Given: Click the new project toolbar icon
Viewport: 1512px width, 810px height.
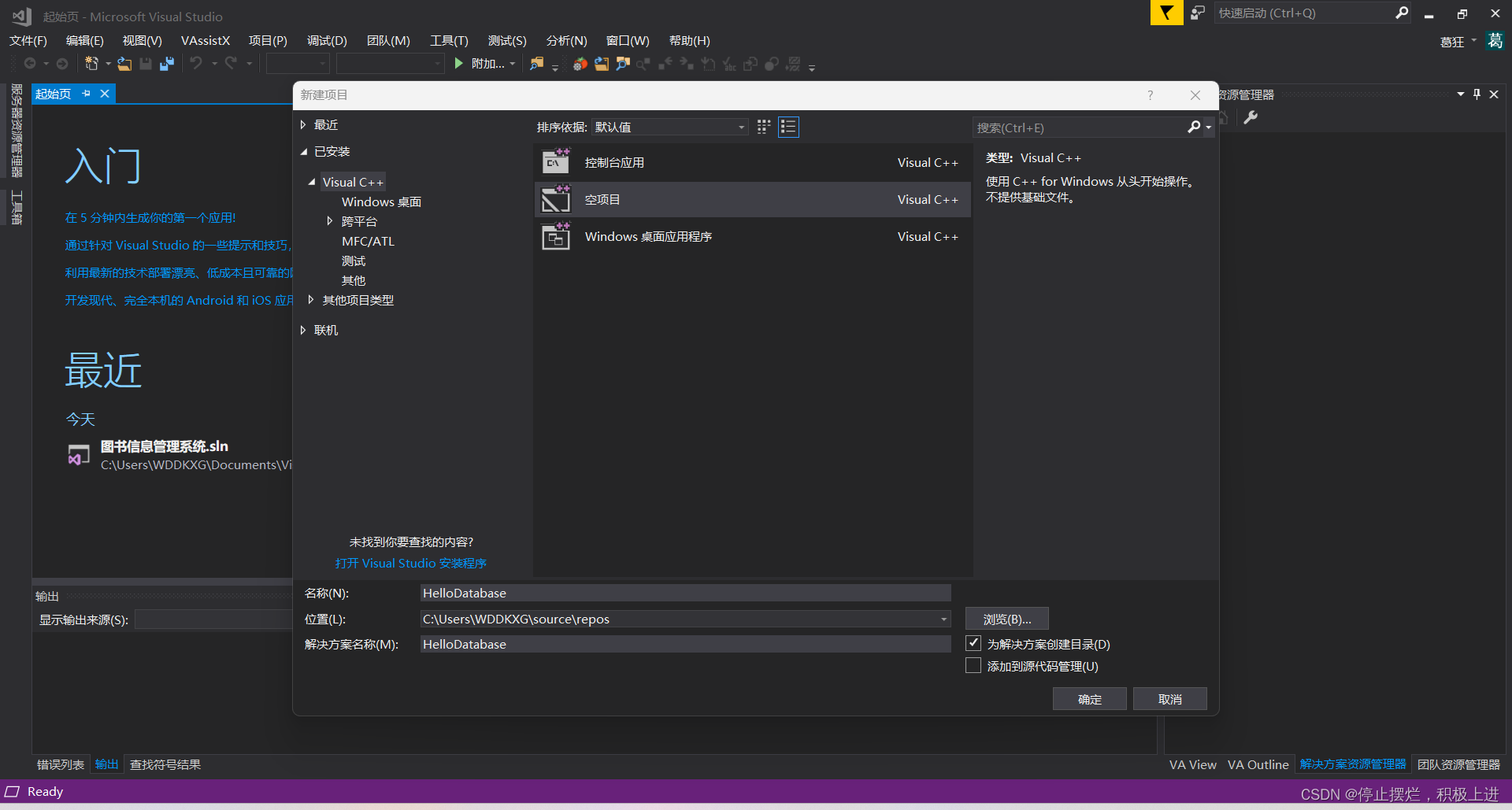Looking at the screenshot, I should [91, 64].
